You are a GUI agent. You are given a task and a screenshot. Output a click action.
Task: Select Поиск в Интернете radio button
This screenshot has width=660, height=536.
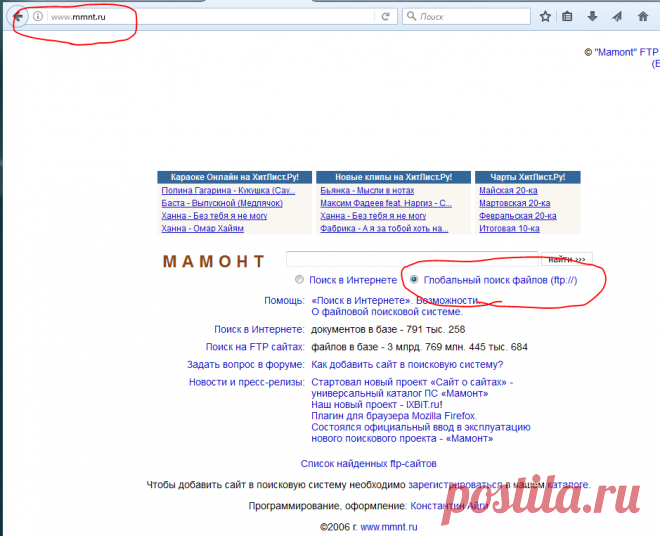[x=299, y=280]
